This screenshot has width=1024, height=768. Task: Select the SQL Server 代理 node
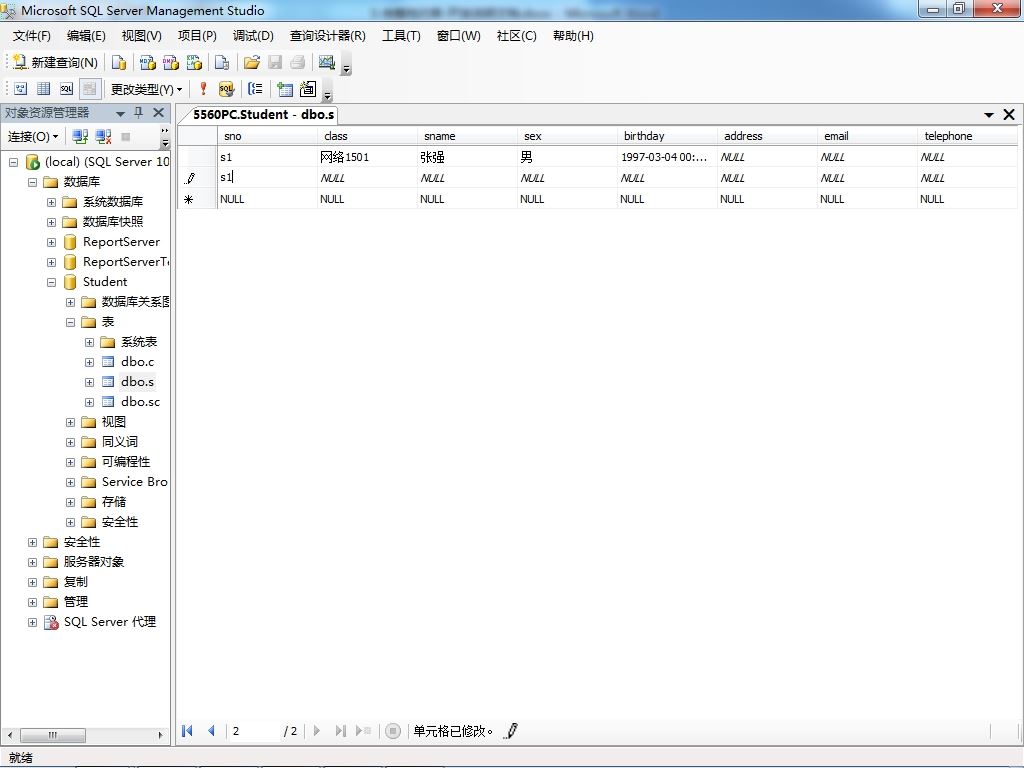110,622
